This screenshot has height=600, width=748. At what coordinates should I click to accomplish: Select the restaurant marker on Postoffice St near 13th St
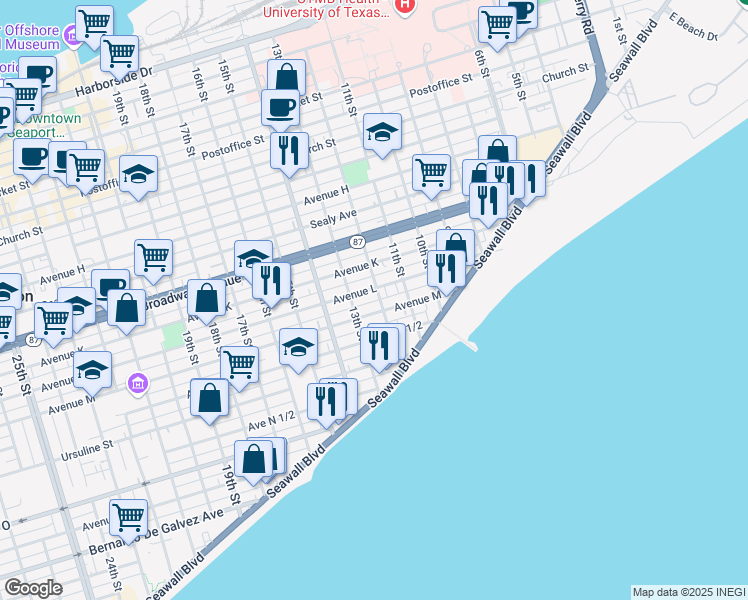pyautogui.click(x=289, y=150)
